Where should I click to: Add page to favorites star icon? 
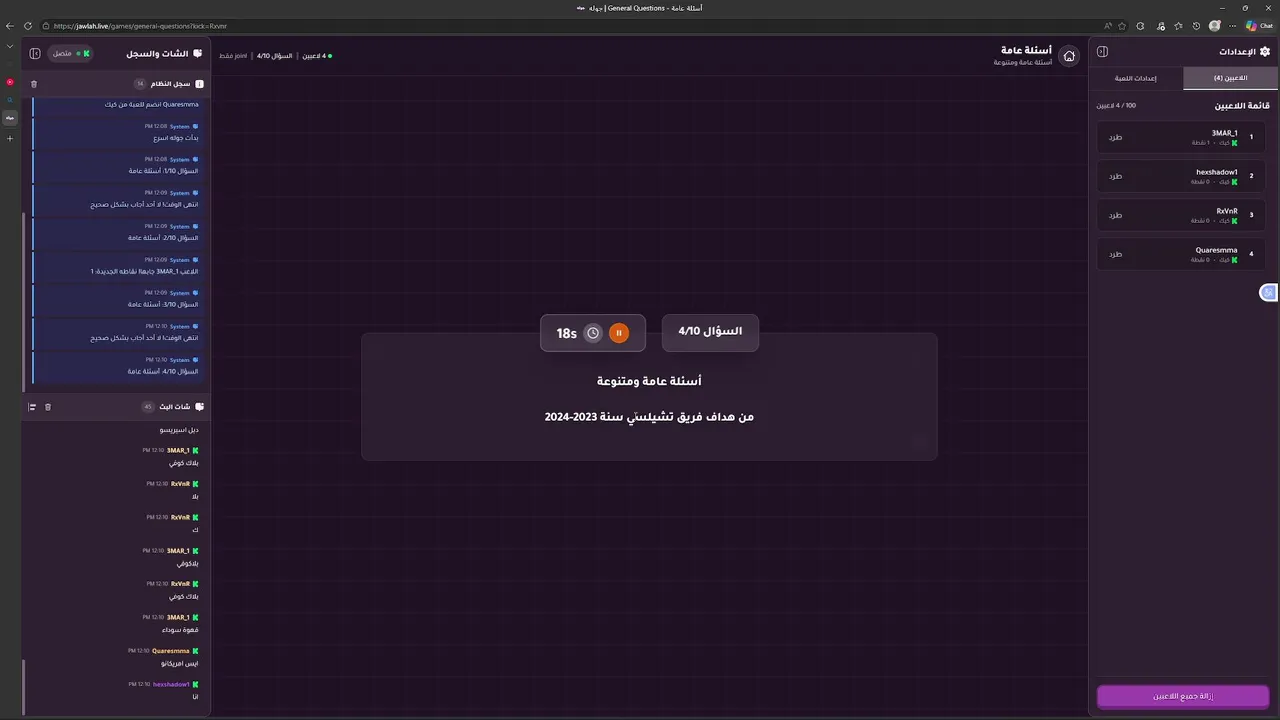click(x=1124, y=26)
